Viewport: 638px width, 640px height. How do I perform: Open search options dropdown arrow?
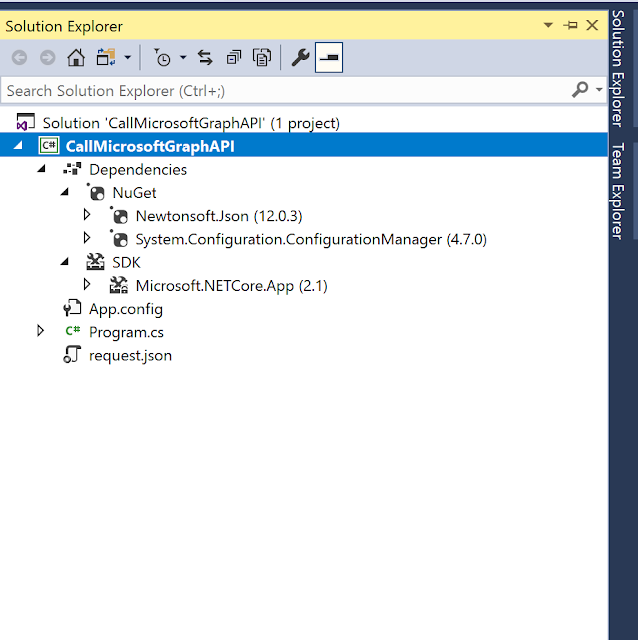coord(599,89)
